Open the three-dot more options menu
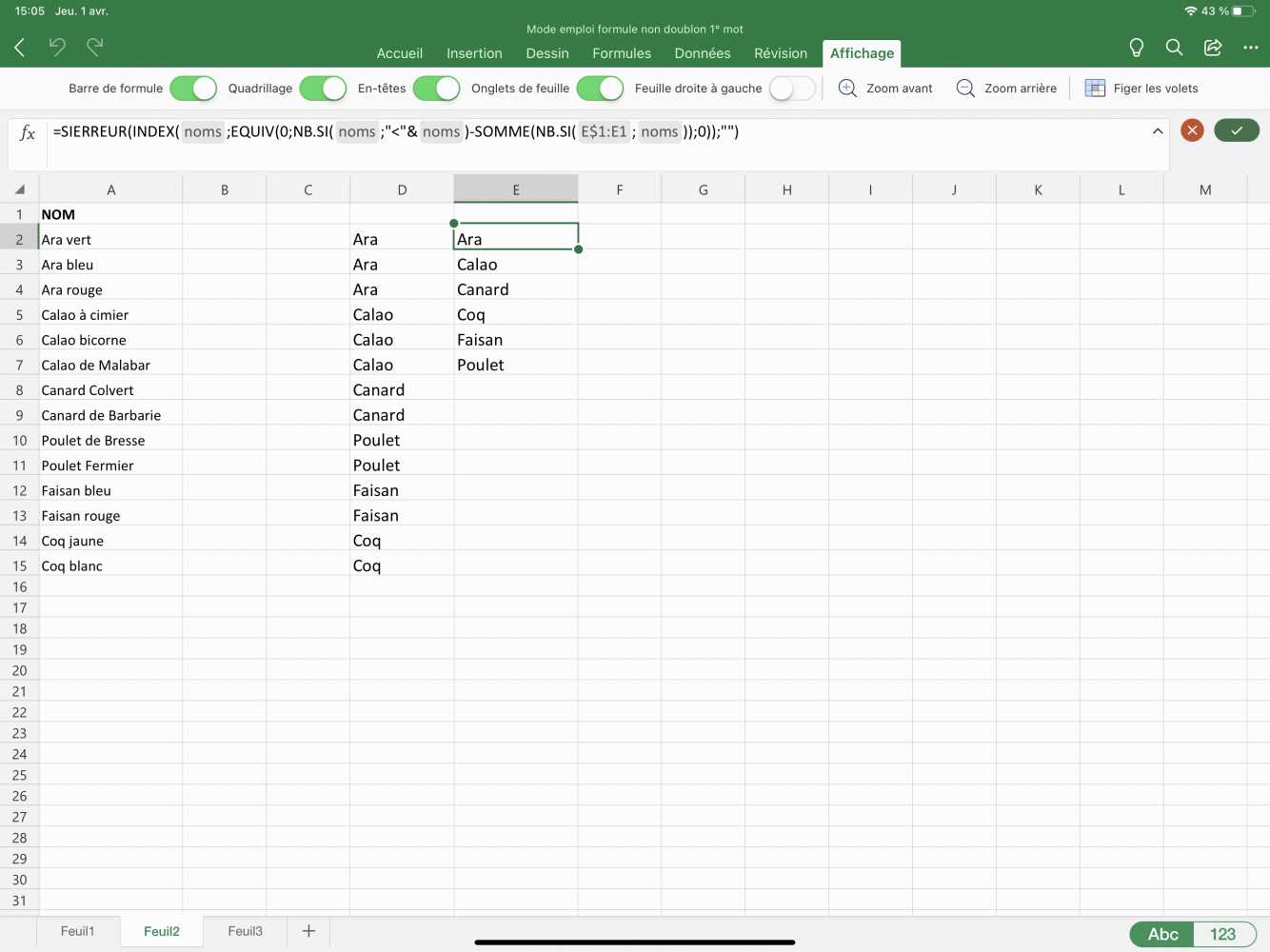Screen dimensions: 1270x952 (1251, 48)
